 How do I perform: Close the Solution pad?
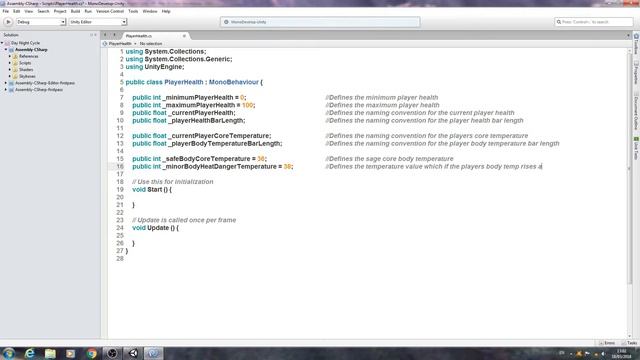[96, 35]
